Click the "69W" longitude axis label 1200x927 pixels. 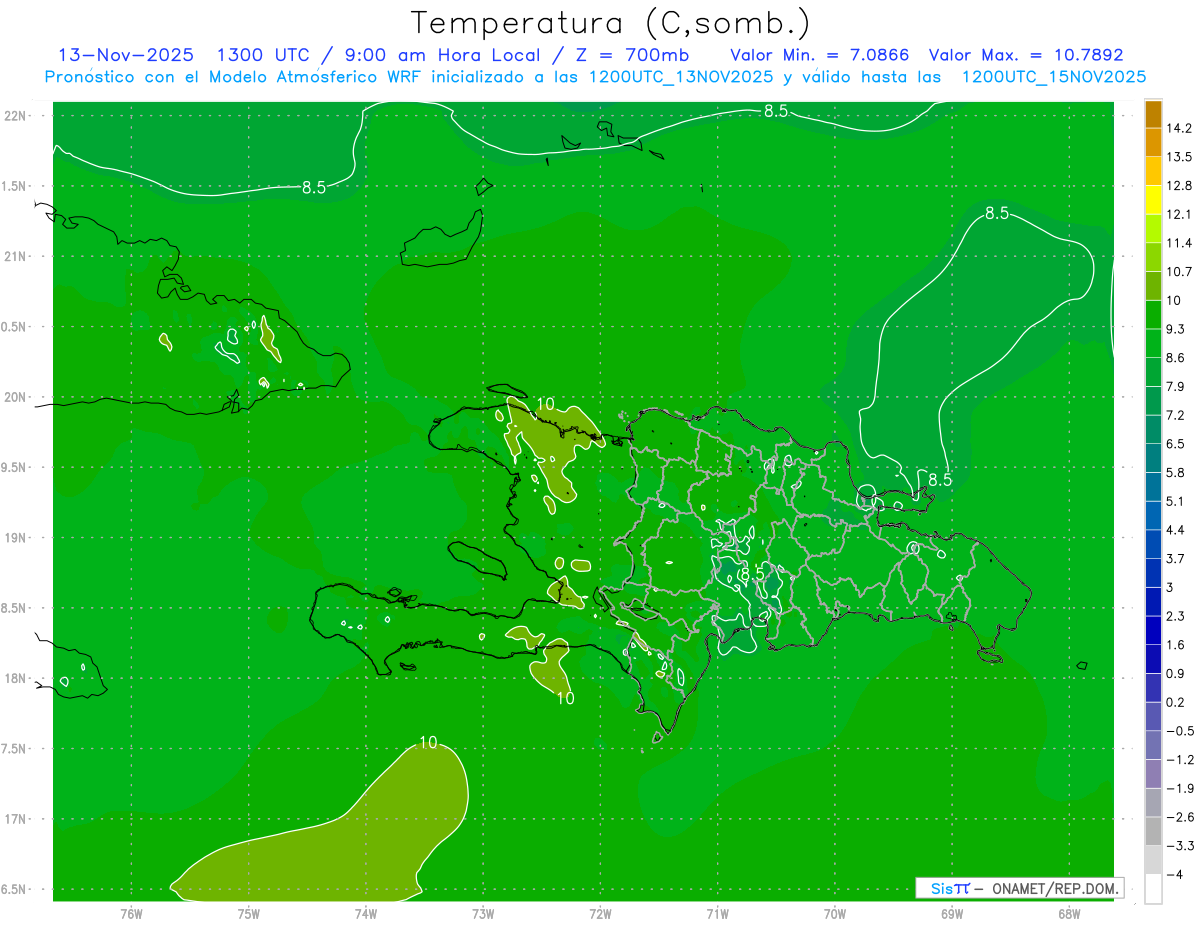[x=951, y=913]
